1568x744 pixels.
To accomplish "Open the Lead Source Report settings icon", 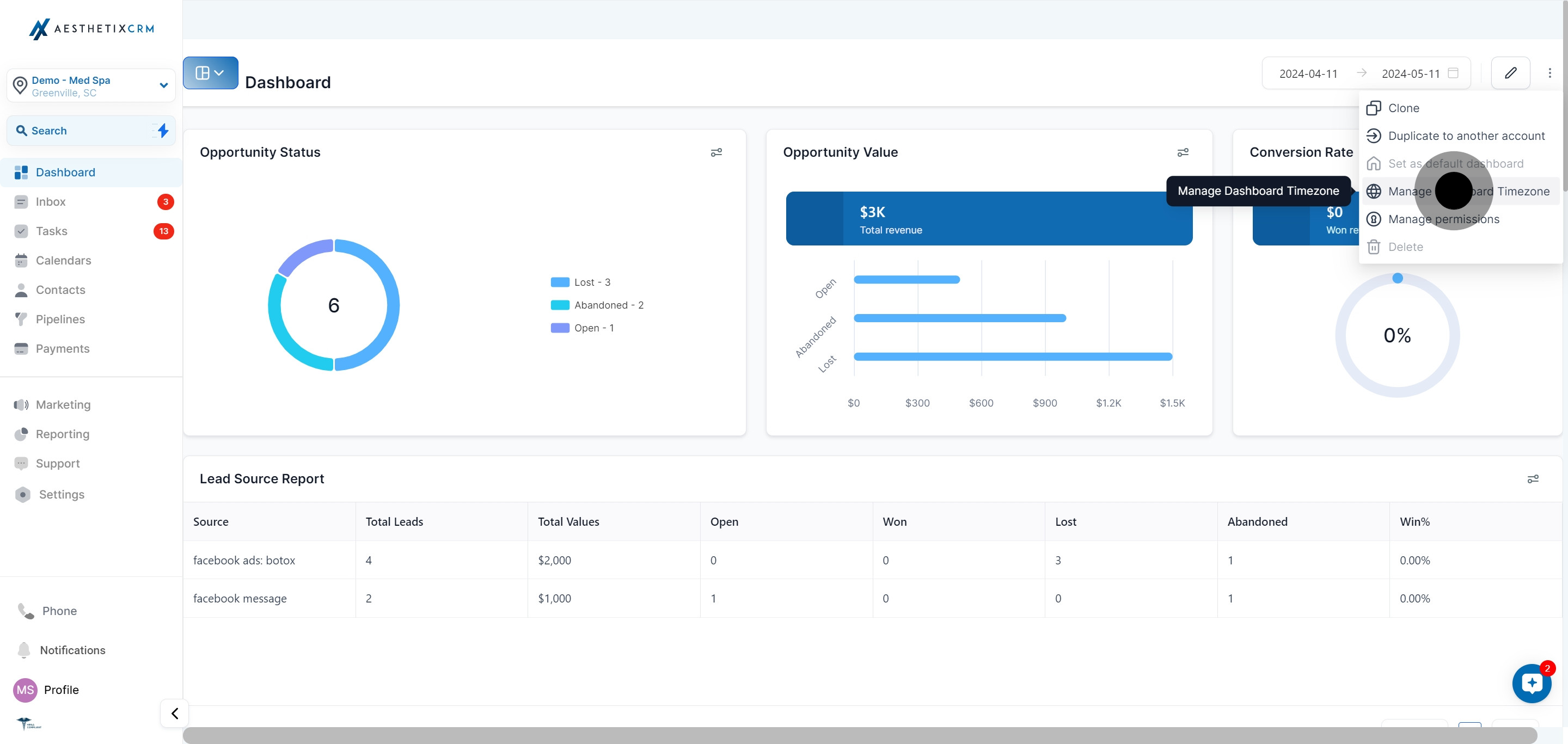I will (x=1533, y=479).
